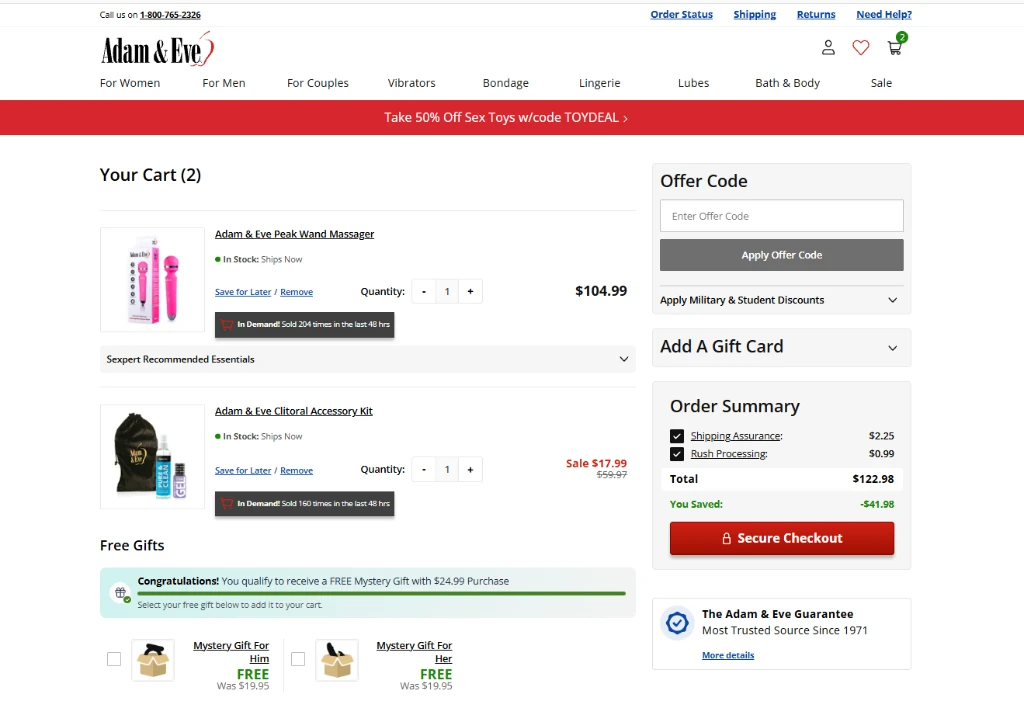Click the Sale $17.99 price text
1024x725 pixels.
tap(596, 463)
